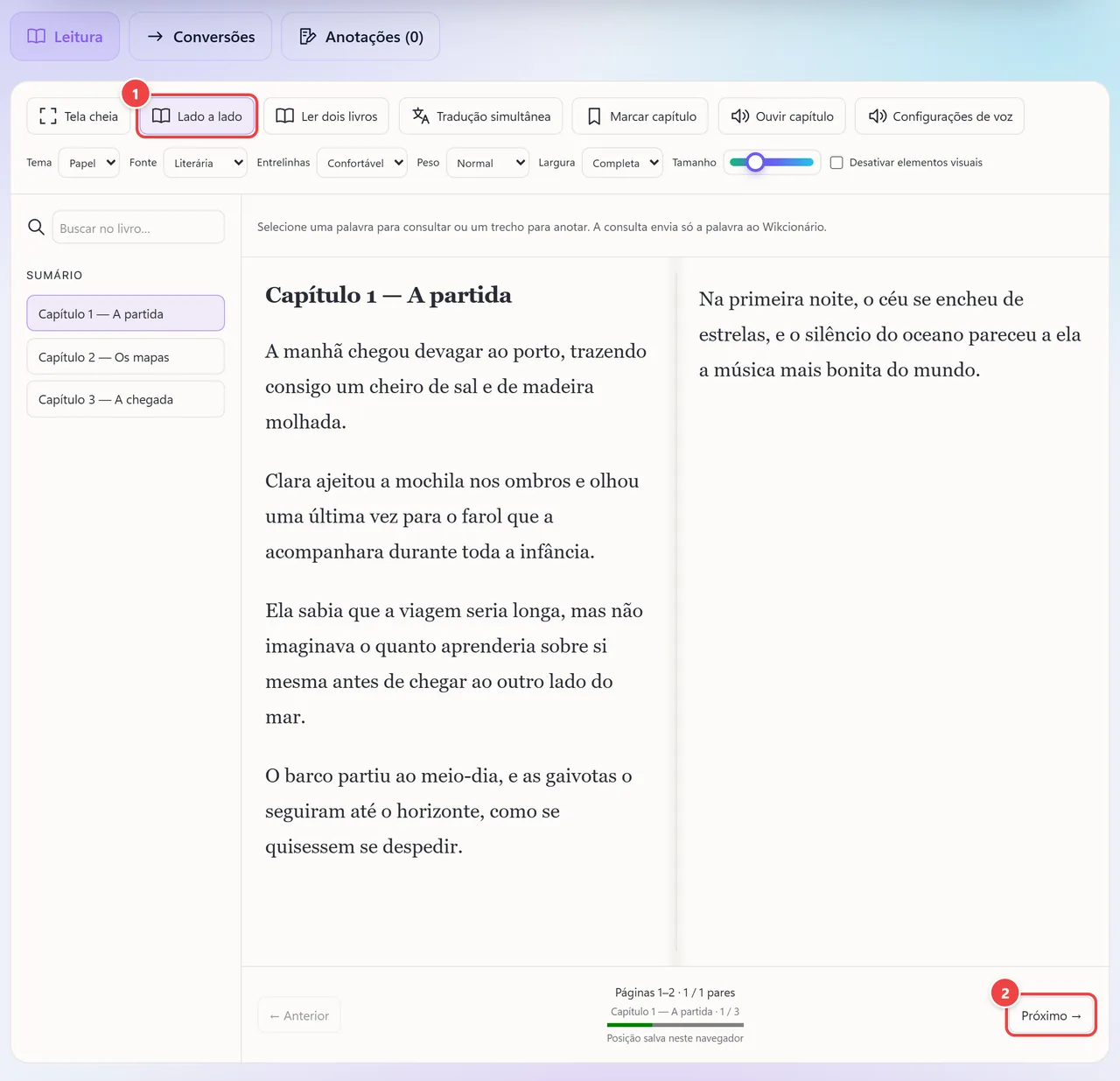Click the book icon beside Lado a lado
The image size is (1120, 1081).
click(x=161, y=116)
